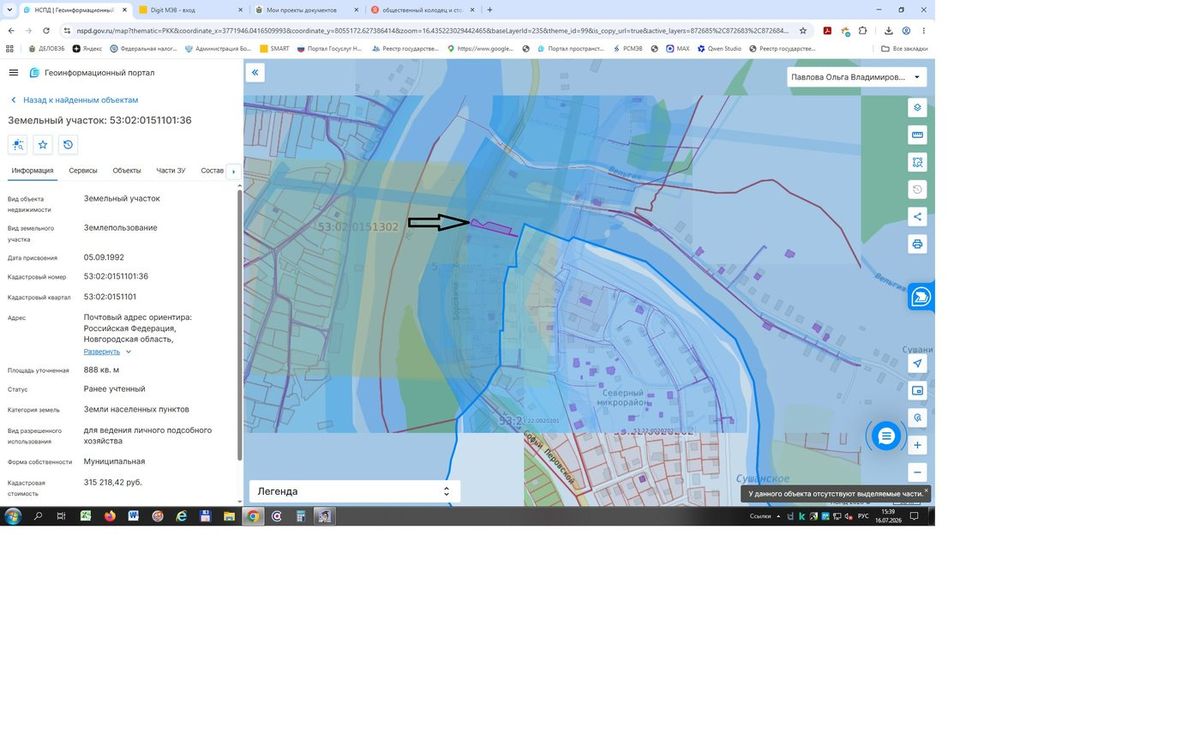Expand the address with Развернуть chevron
Viewport: 1200px width, 746px height.
pyautogui.click(x=128, y=352)
